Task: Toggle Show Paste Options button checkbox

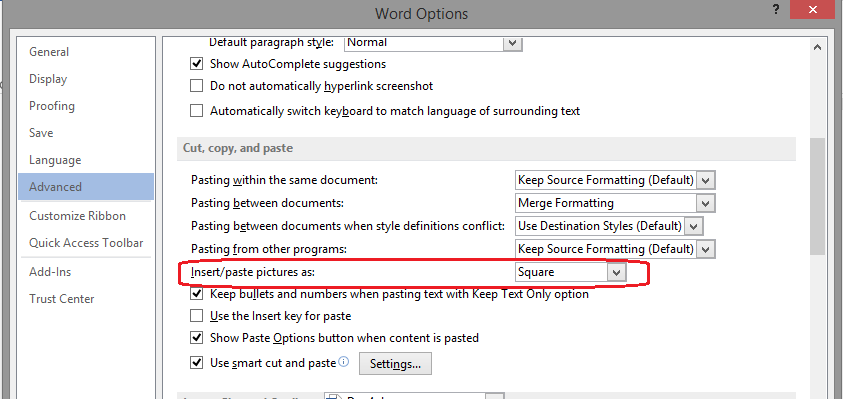Action: [197, 338]
